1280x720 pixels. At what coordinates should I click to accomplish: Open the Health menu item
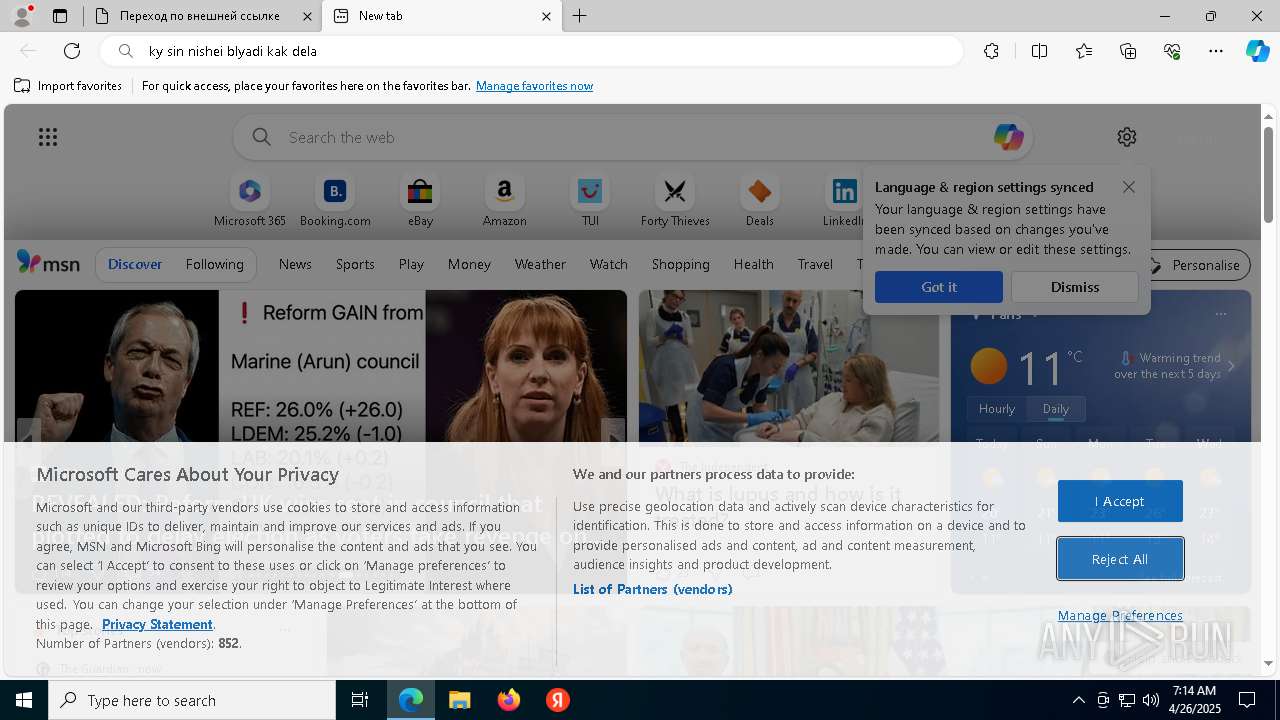click(x=753, y=264)
